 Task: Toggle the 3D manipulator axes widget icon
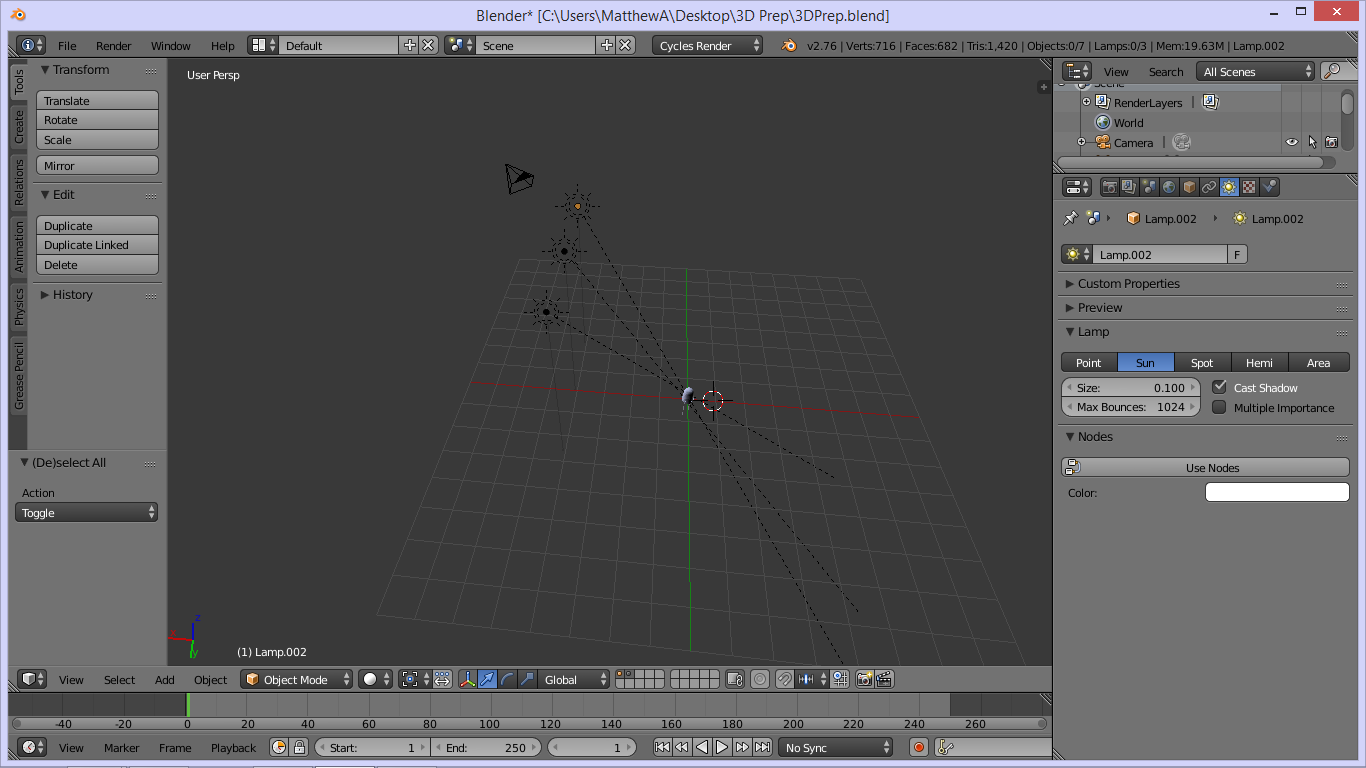coord(467,679)
